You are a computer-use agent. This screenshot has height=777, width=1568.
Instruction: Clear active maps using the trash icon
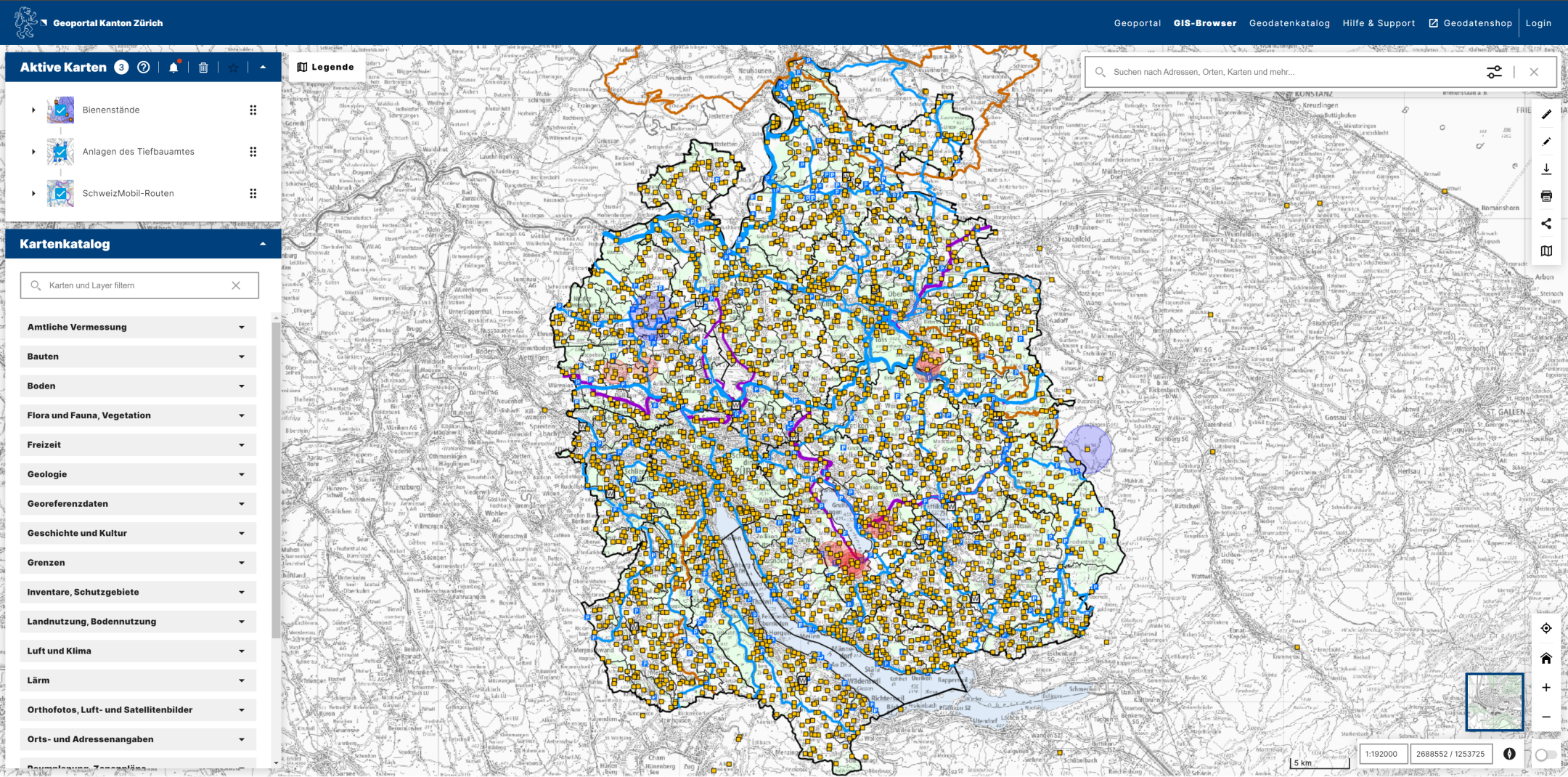[x=203, y=68]
